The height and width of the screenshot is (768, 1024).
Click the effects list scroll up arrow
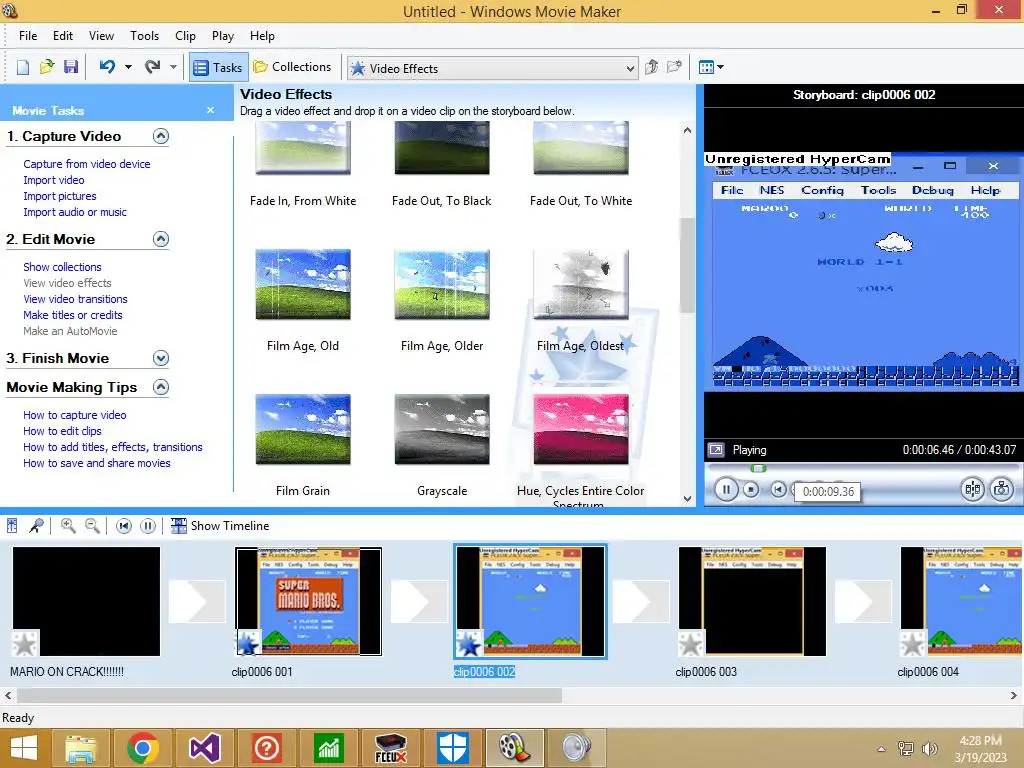(687, 130)
